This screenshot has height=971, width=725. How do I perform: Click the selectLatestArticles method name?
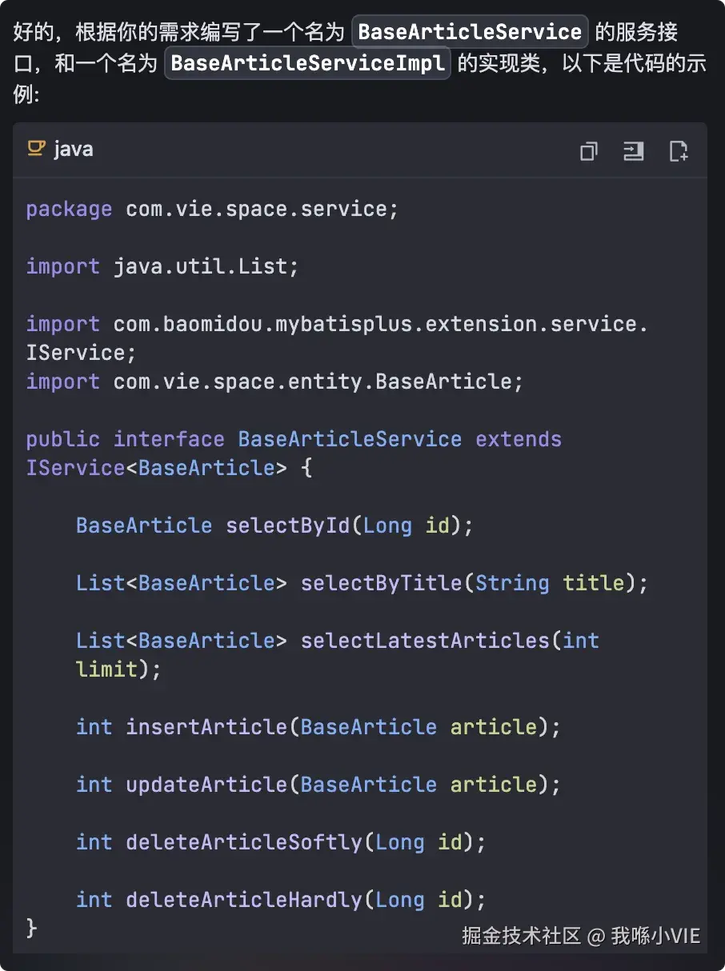(x=425, y=640)
